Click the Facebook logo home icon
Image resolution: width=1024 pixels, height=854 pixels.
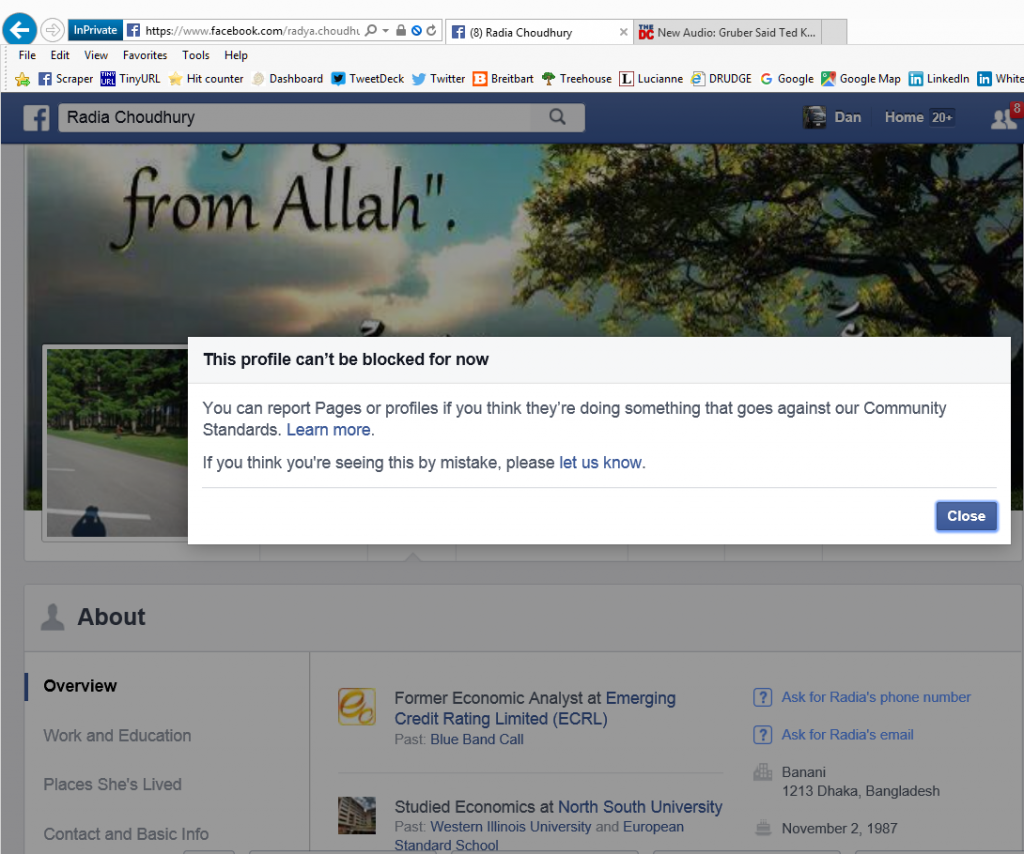click(37, 118)
